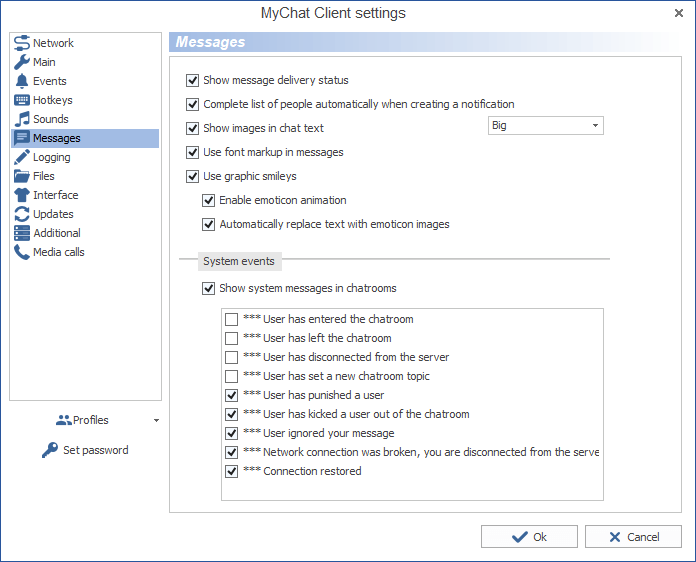696x562 pixels.
Task: Click the key icon beside Set password
Action: [50, 450]
